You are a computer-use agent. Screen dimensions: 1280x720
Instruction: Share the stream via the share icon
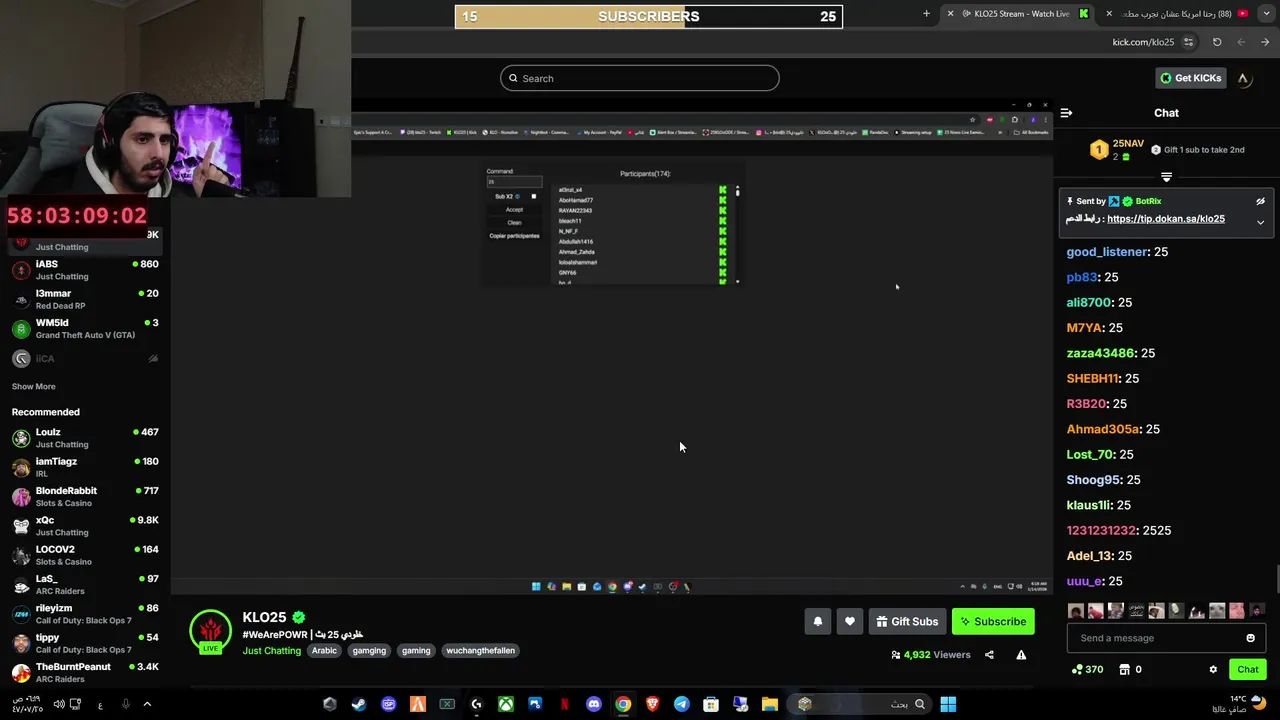click(x=989, y=655)
